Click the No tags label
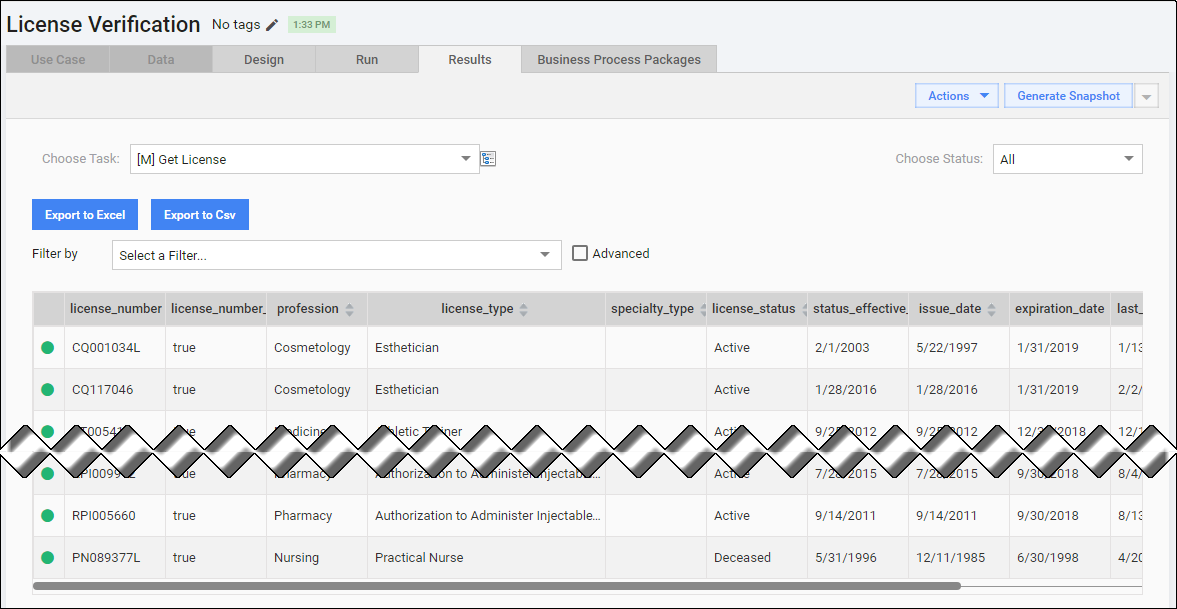 click(236, 25)
